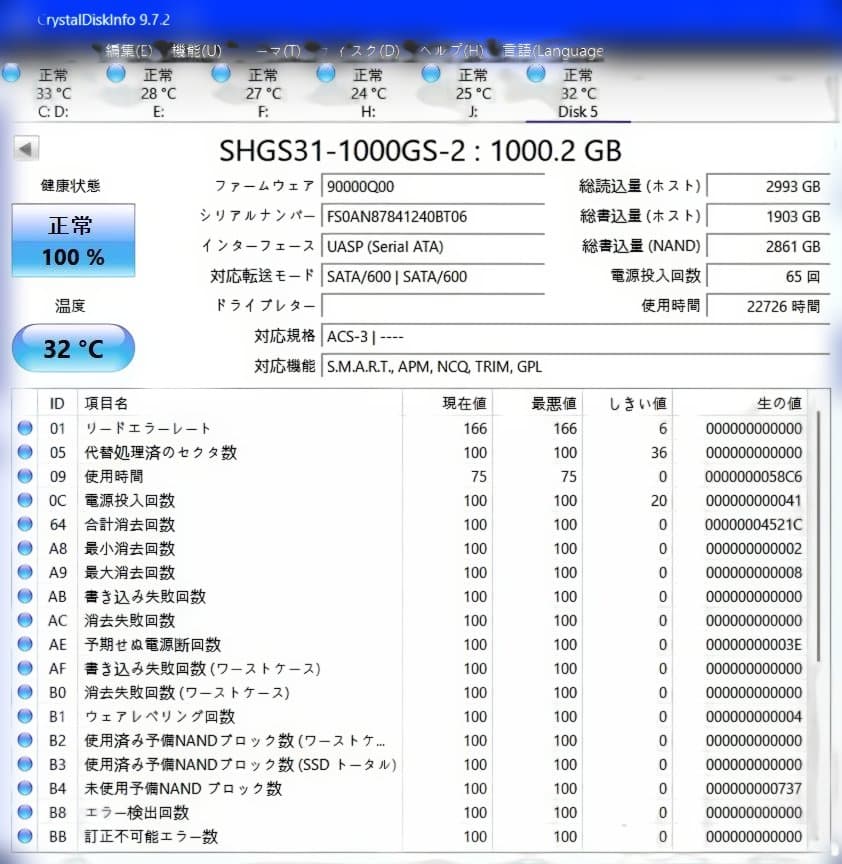Open the 編集(E) menu
The height and width of the screenshot is (864, 842).
(x=127, y=50)
